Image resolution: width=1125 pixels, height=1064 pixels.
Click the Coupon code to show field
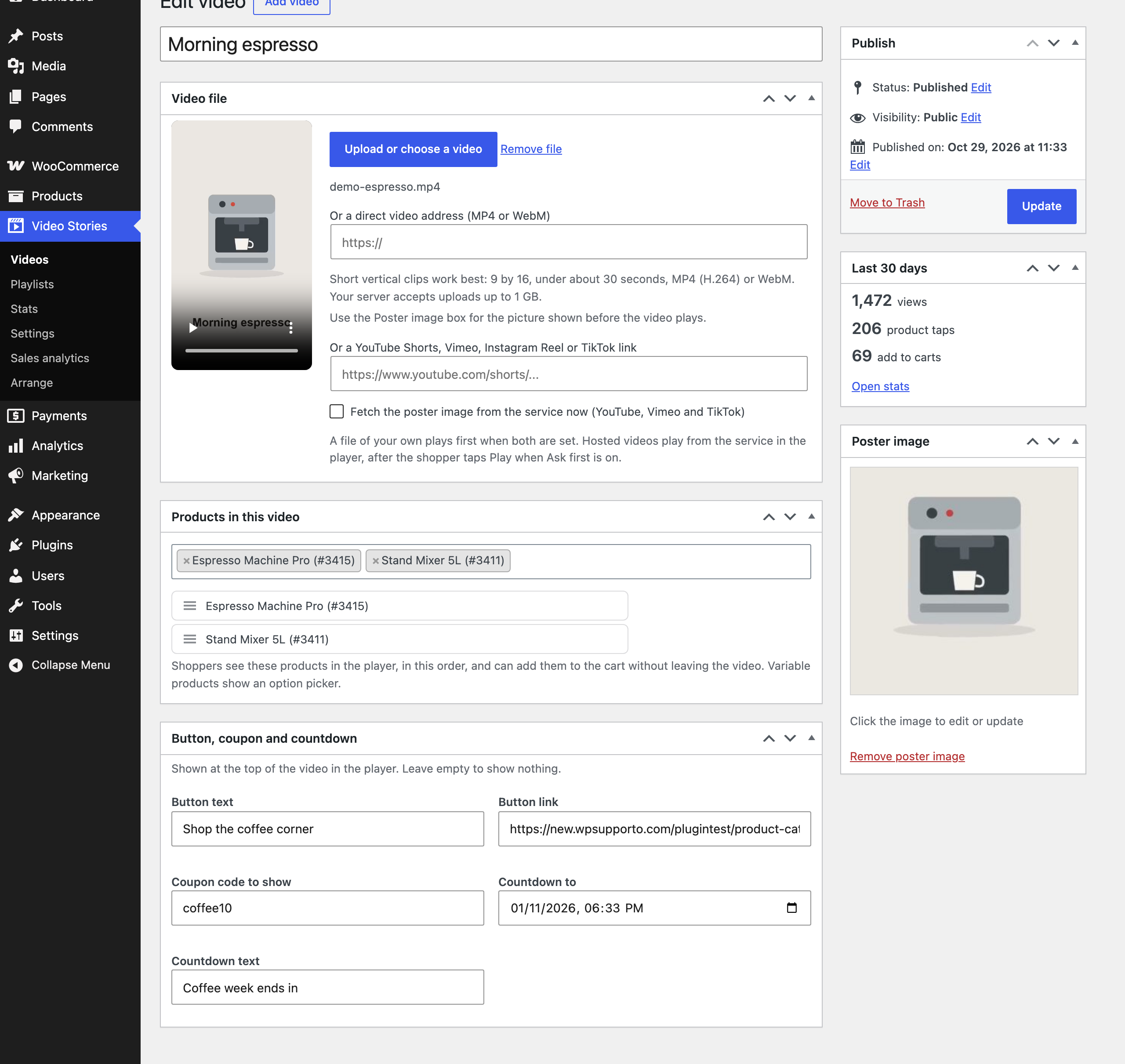click(x=328, y=908)
